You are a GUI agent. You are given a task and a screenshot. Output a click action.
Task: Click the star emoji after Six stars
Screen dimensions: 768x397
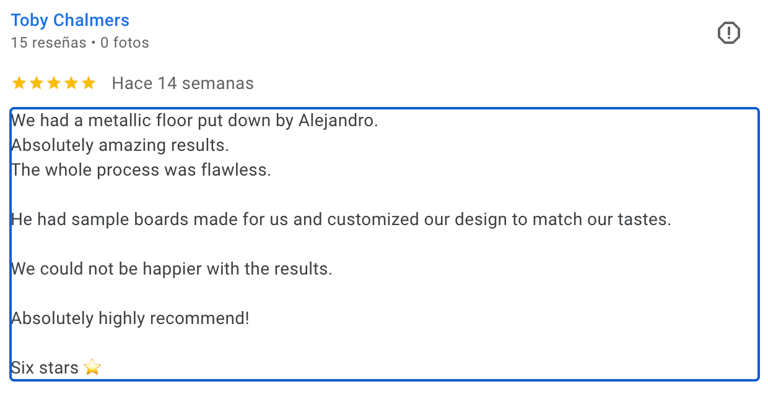click(92, 367)
